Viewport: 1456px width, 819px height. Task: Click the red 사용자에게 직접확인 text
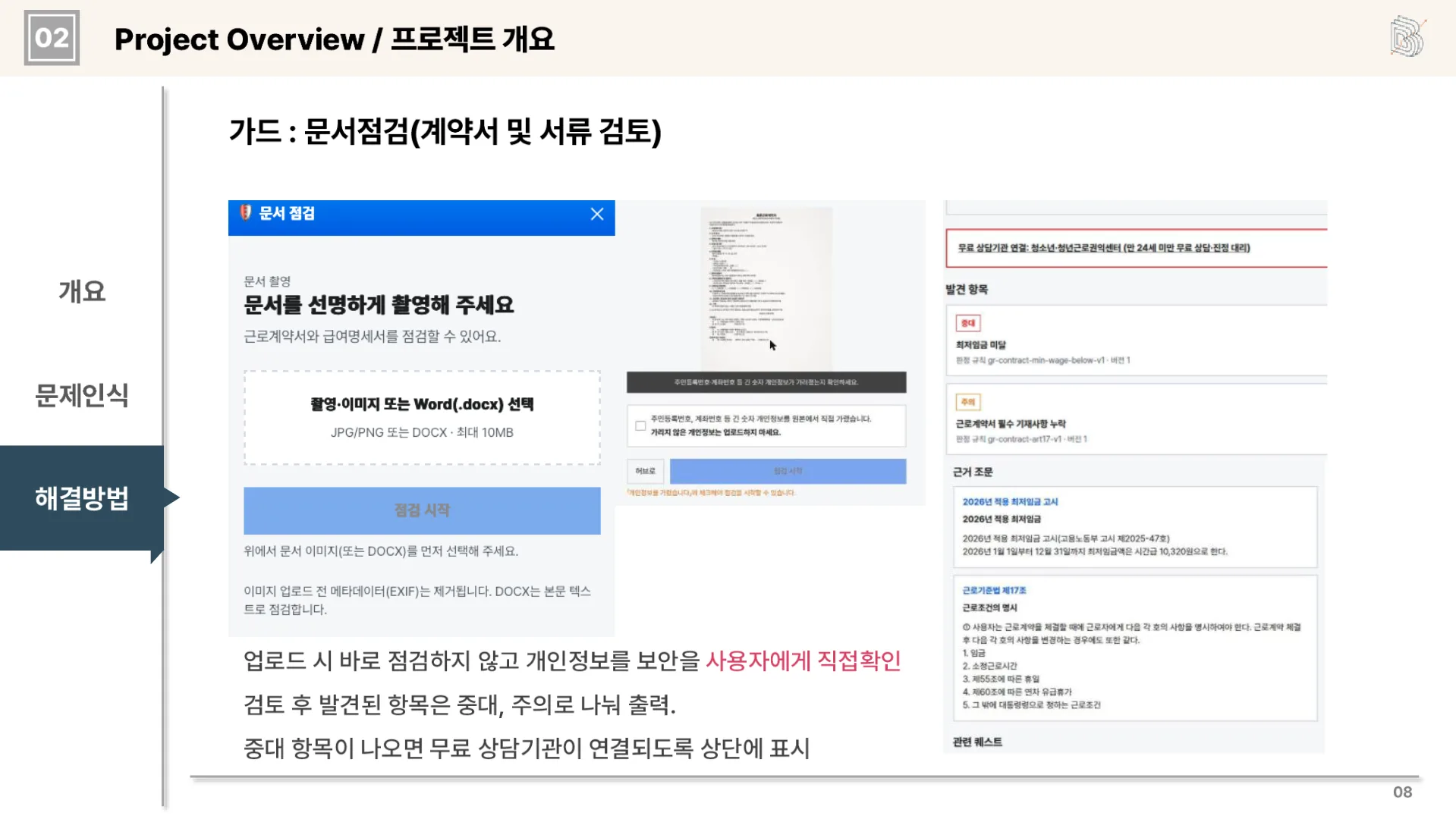803,661
